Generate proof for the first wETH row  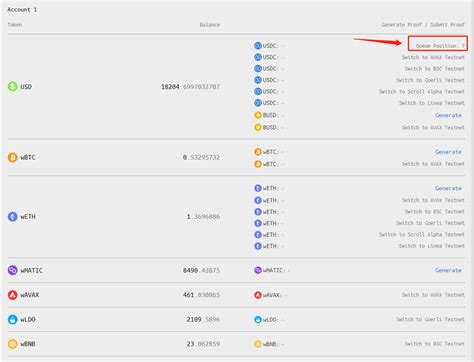pyautogui.click(x=448, y=188)
